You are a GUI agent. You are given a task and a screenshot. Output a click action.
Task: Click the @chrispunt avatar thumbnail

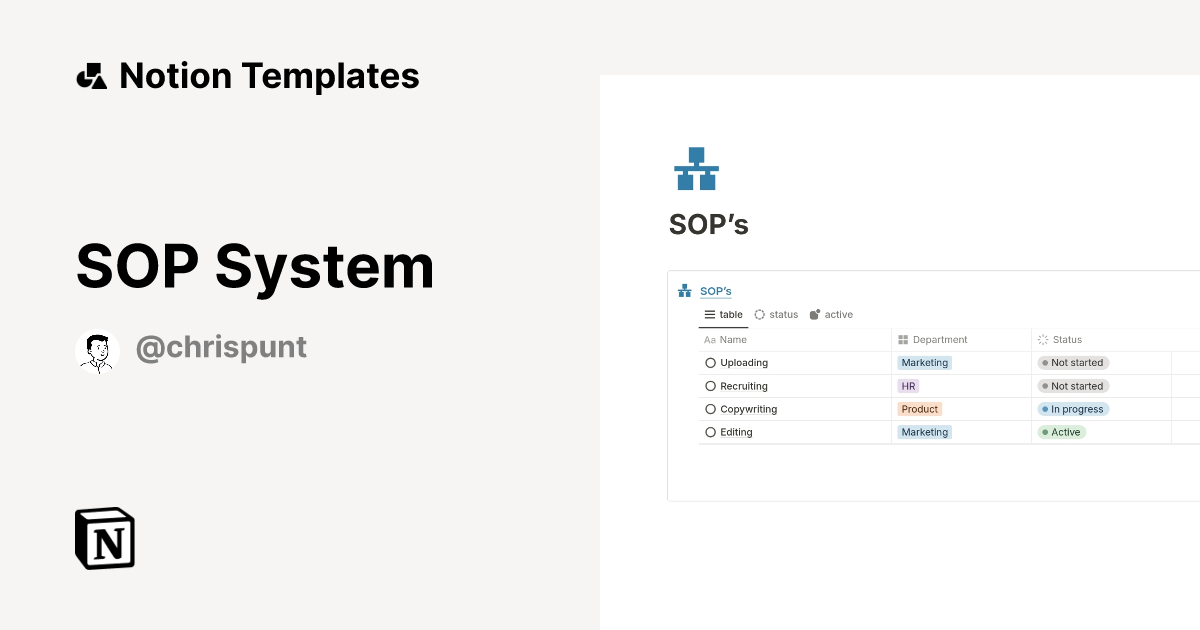coord(97,350)
